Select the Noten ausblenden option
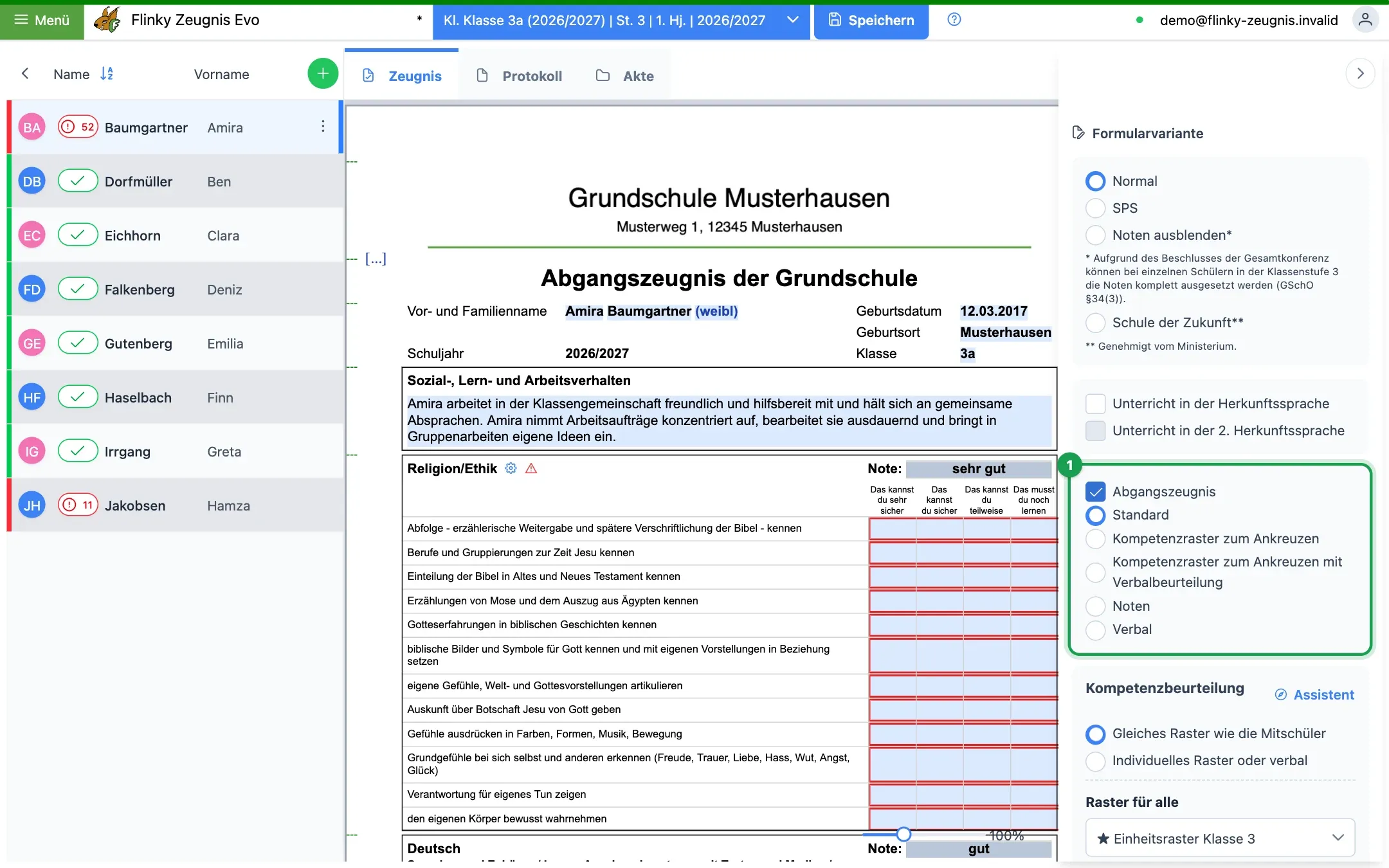 tap(1096, 235)
